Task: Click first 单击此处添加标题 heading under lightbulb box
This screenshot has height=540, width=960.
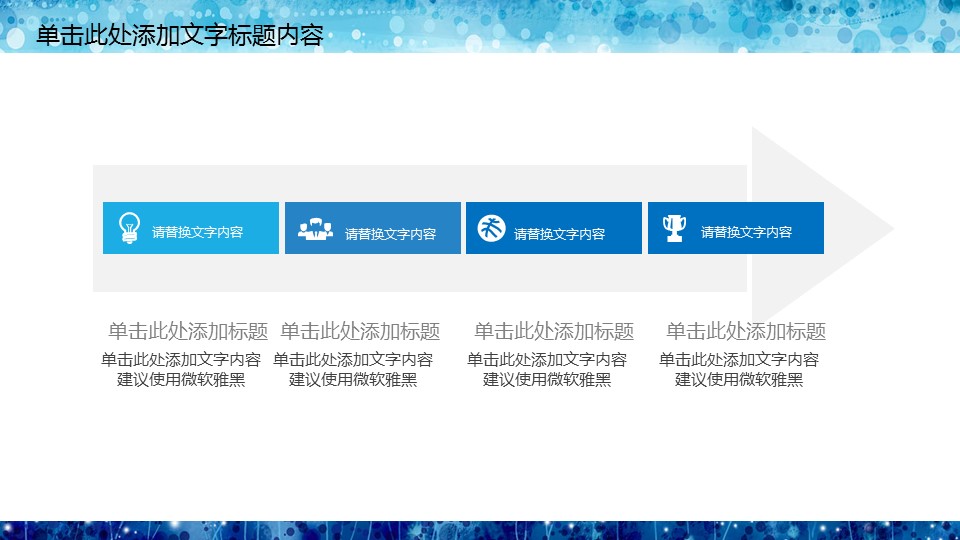Action: [188, 331]
